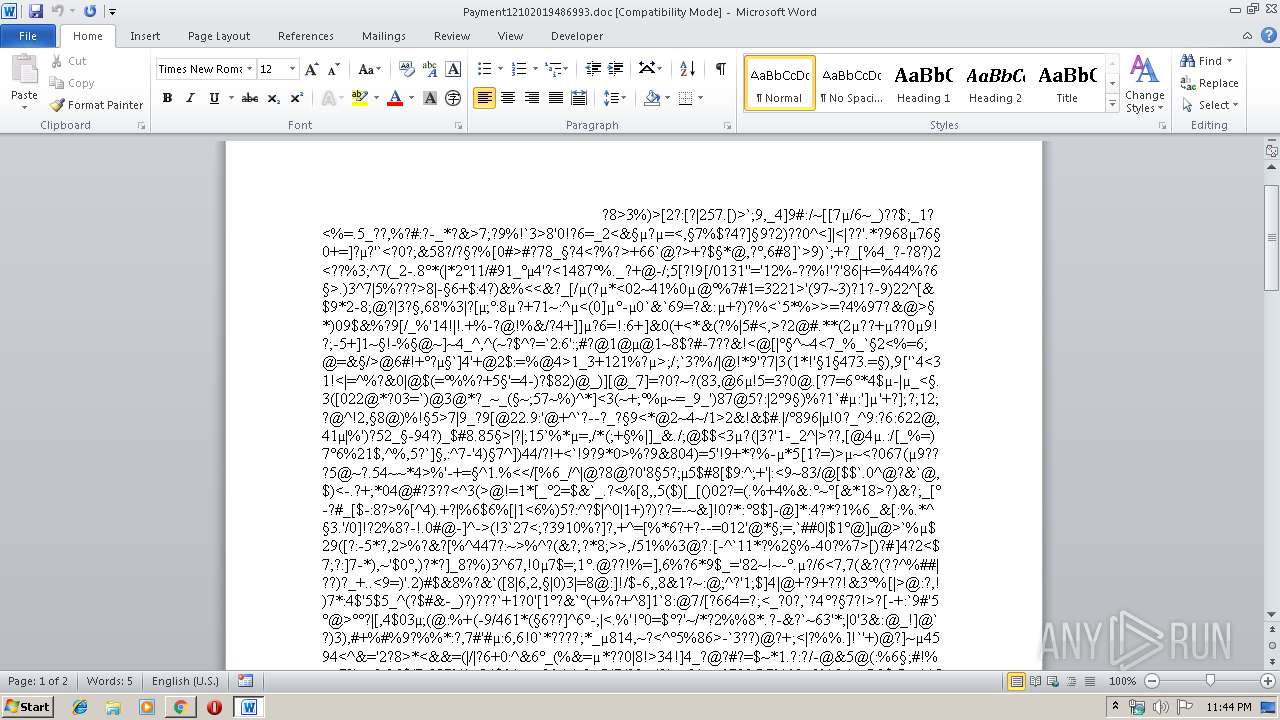Apply the yellow text highlight color
Viewport: 1280px width, 720px height.
click(x=359, y=98)
